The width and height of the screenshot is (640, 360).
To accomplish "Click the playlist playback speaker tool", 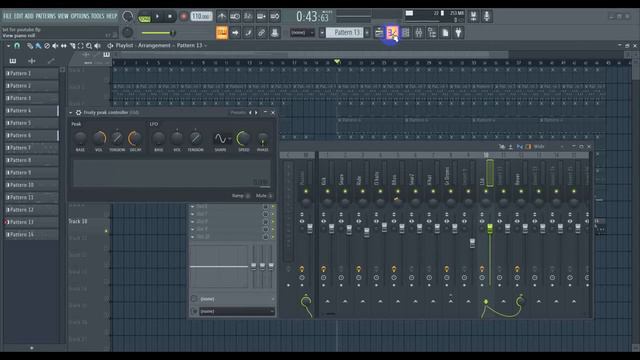I will click(97, 46).
